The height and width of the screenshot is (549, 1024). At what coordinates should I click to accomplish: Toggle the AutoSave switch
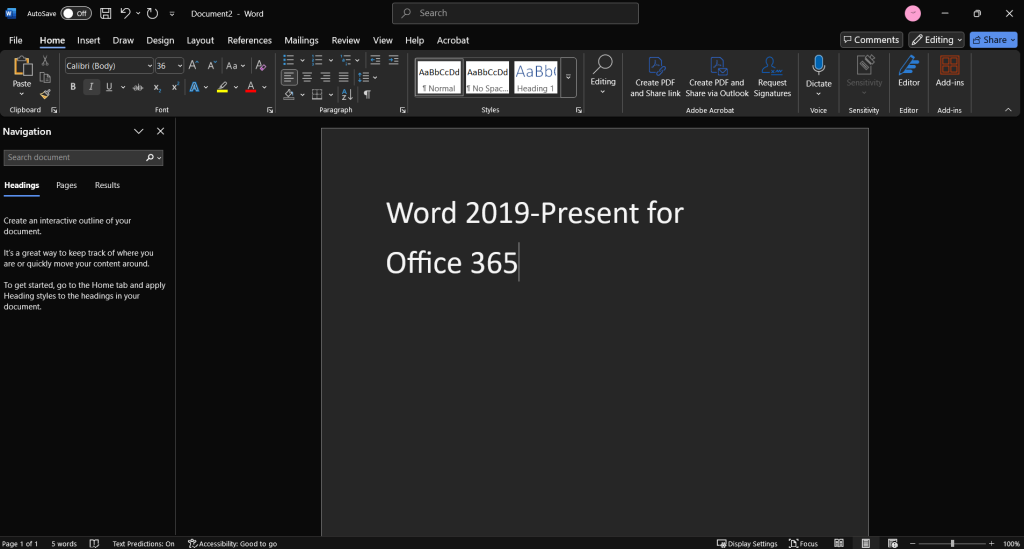tap(75, 13)
